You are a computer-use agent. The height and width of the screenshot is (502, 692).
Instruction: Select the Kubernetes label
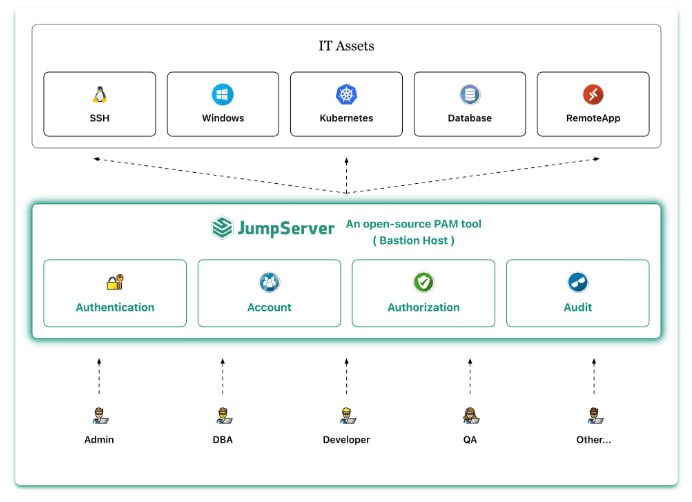[x=346, y=118]
